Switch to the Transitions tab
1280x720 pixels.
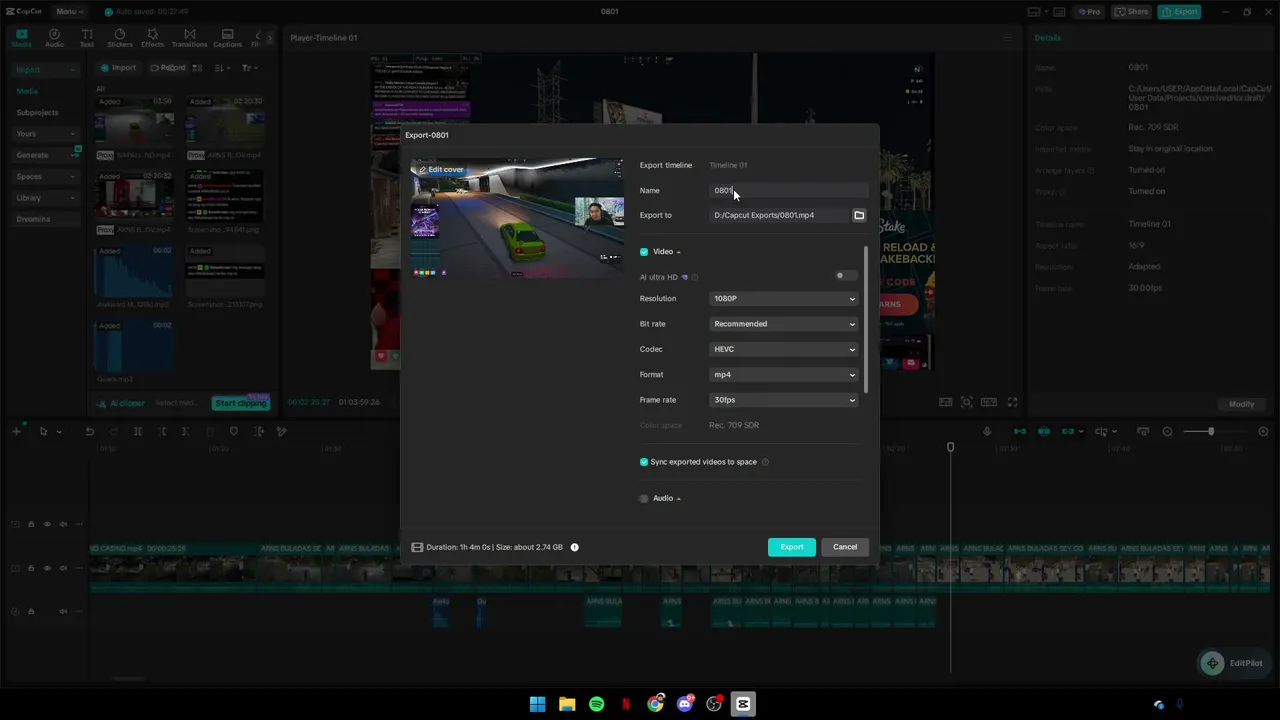pos(189,38)
